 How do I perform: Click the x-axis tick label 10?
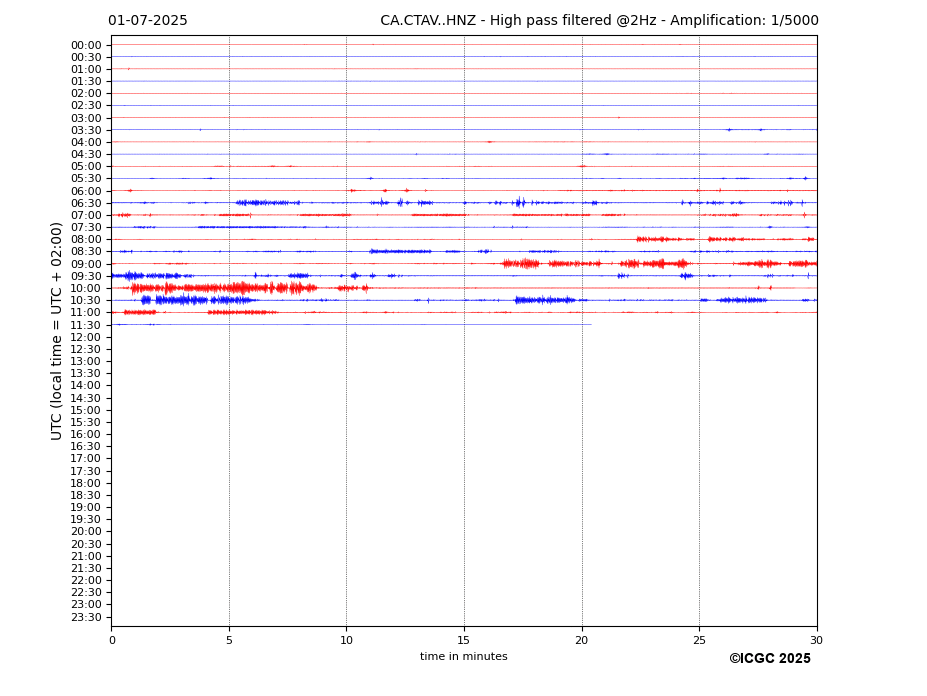[346, 640]
